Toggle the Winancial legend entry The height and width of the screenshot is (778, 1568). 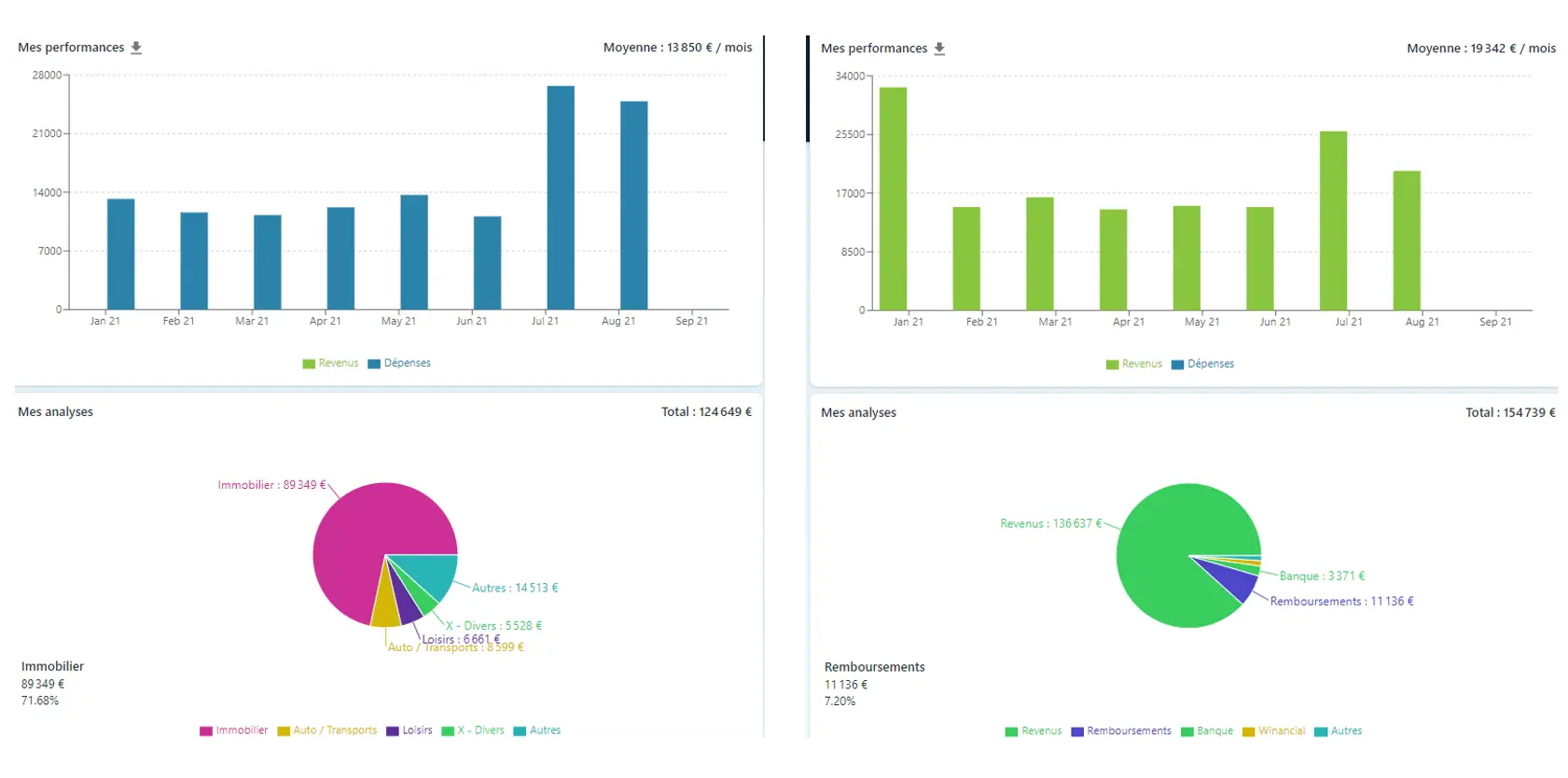point(1273,731)
